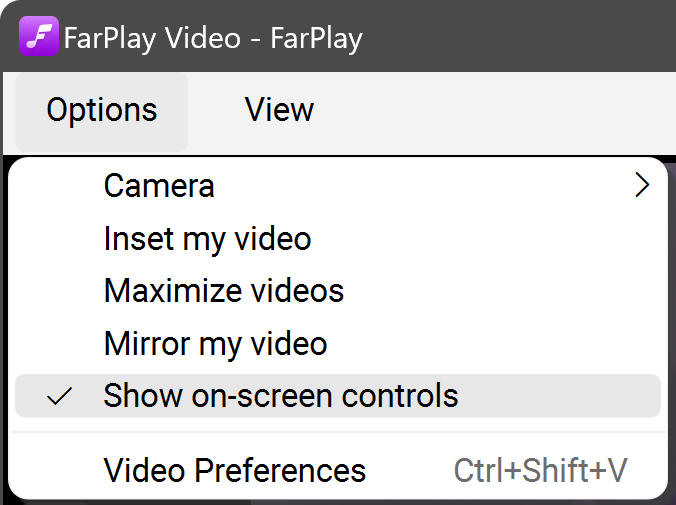
Task: Open Video Preferences from the menu
Action: (235, 470)
